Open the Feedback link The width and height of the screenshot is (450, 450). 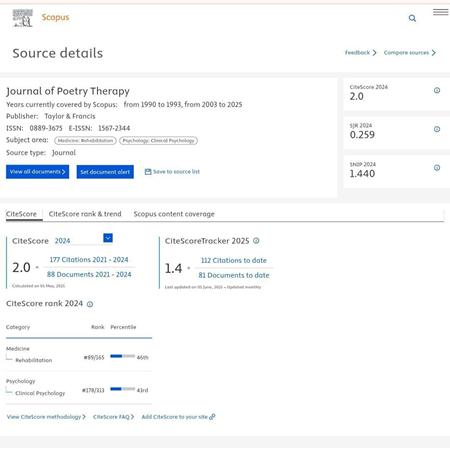point(361,53)
